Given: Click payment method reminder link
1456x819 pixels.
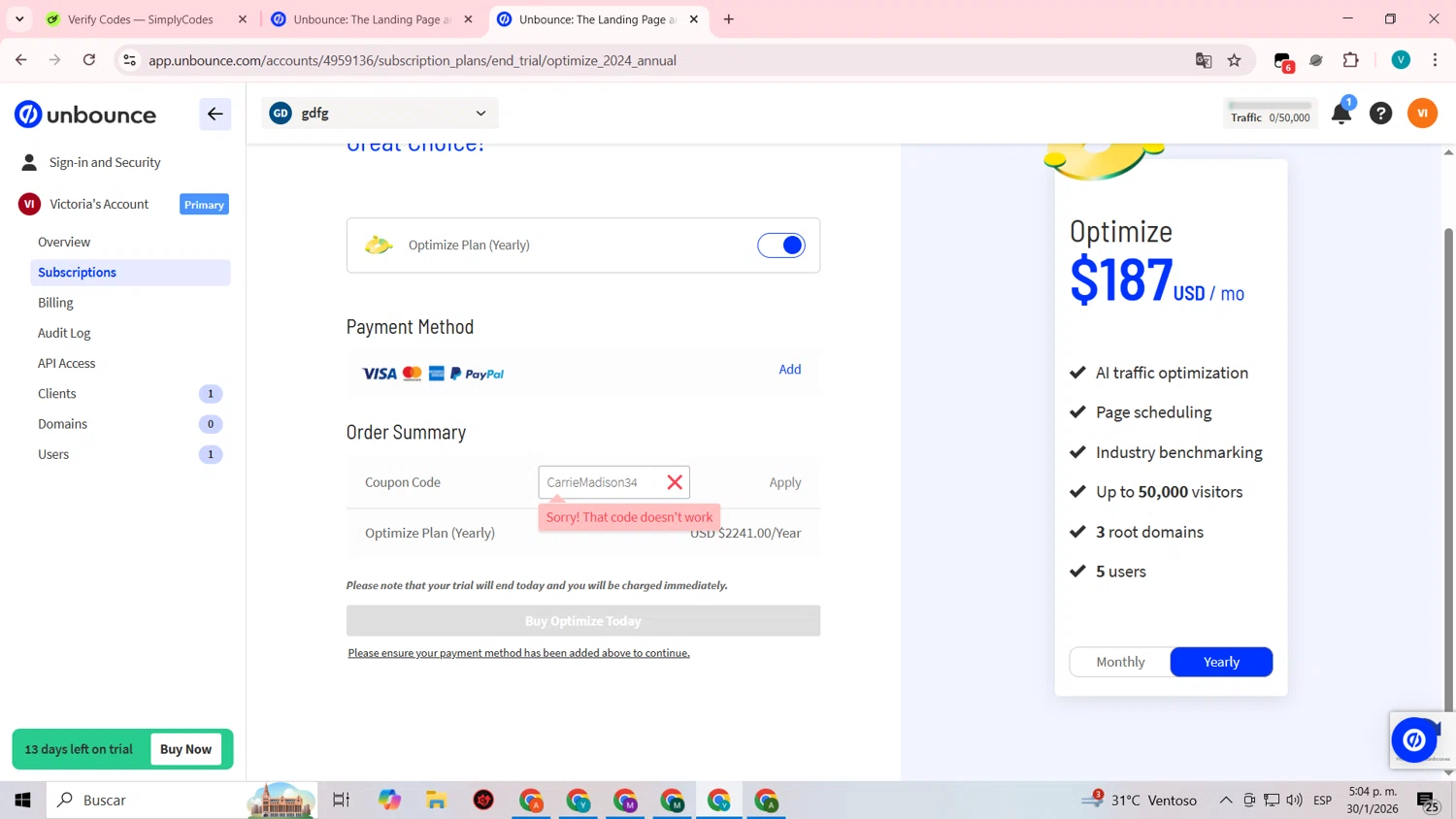Looking at the screenshot, I should (x=519, y=653).
